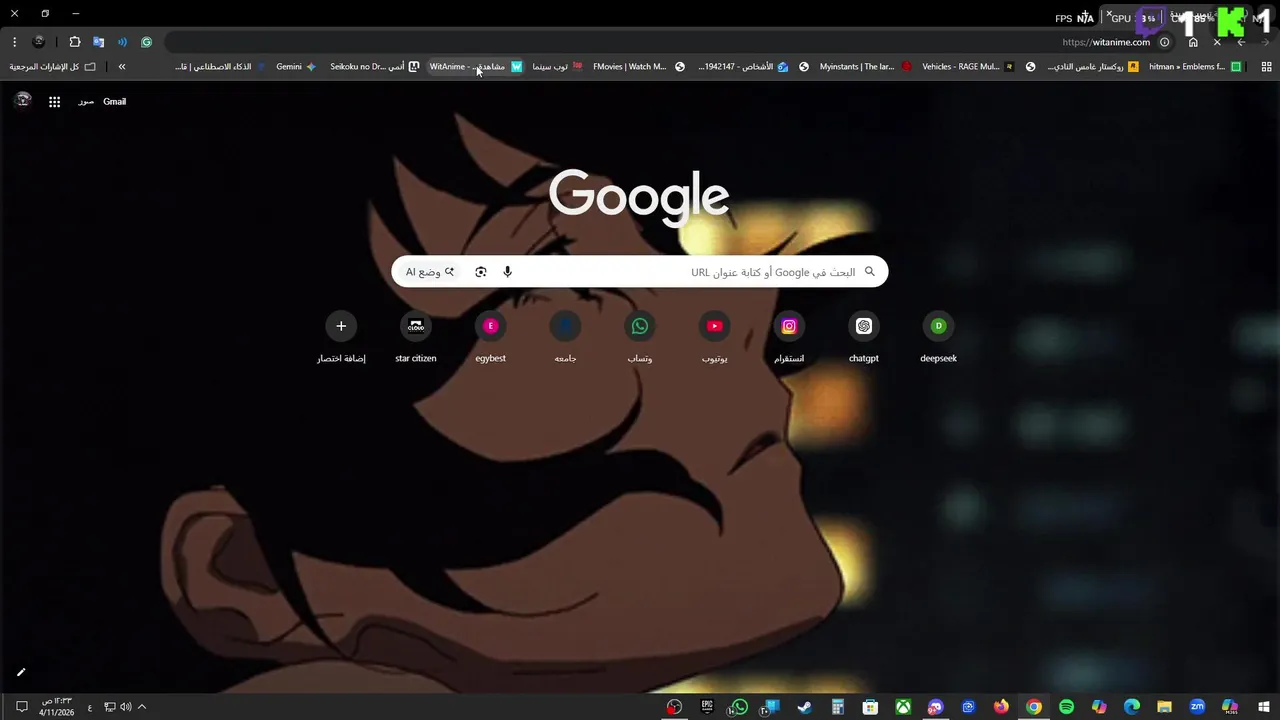The height and width of the screenshot is (720, 1280).
Task: Open Spotify from the taskbar
Action: (x=1066, y=707)
